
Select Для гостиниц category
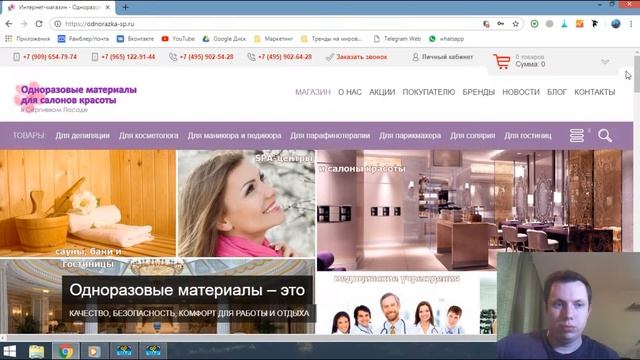528,135
